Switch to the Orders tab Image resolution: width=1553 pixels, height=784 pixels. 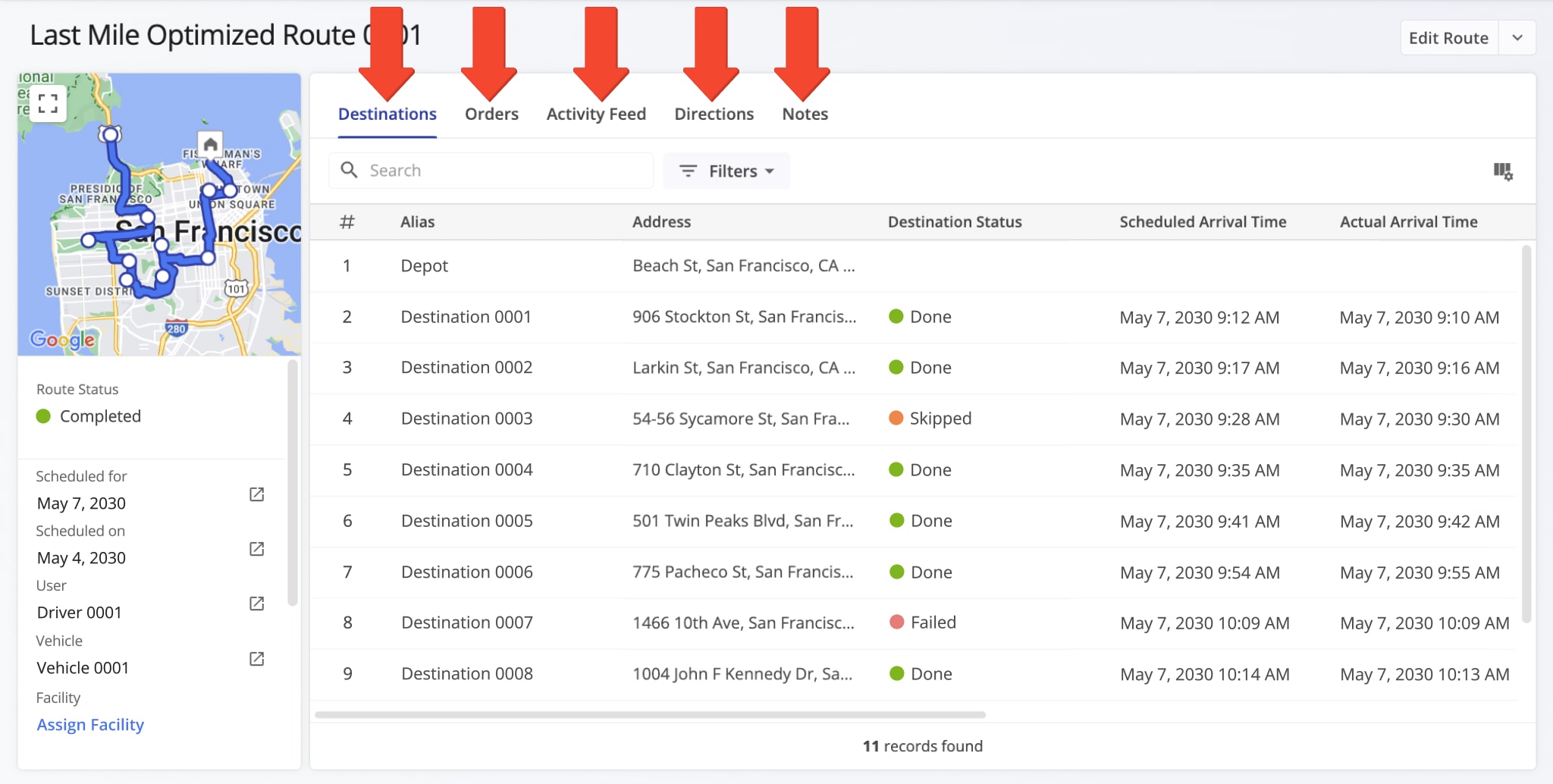491,114
